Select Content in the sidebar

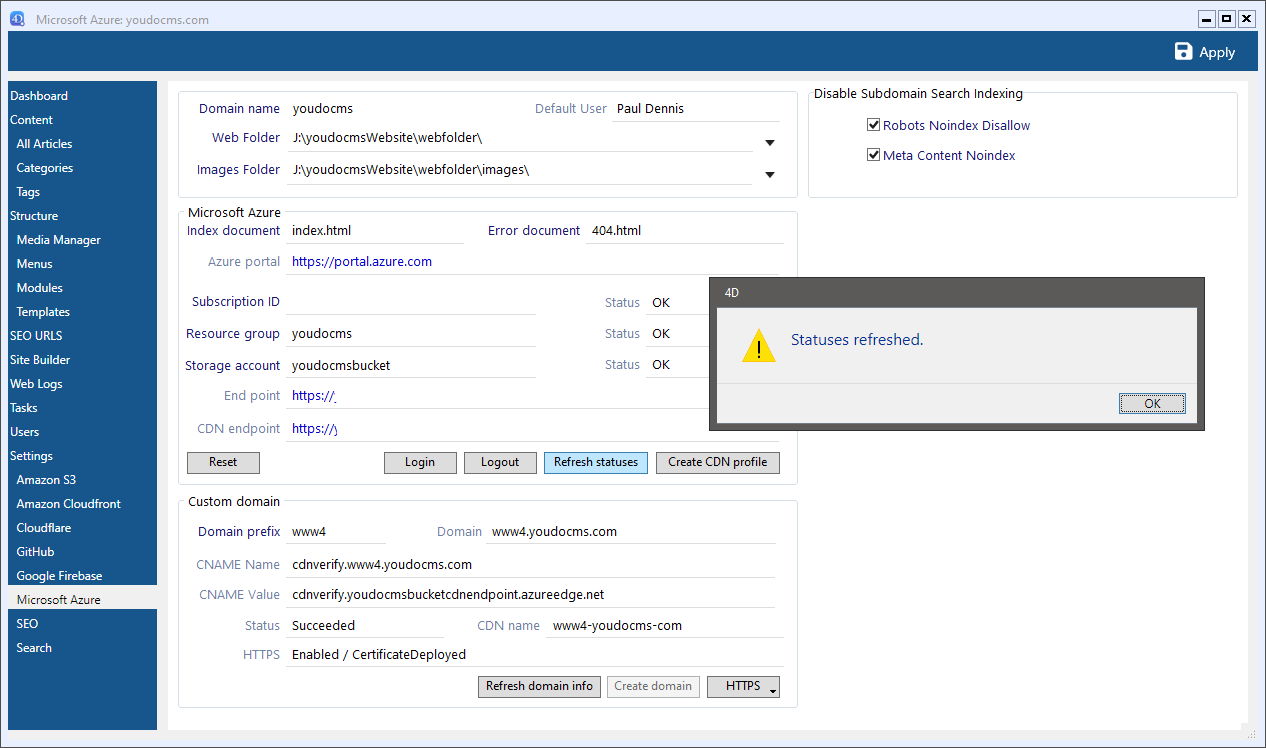point(32,120)
